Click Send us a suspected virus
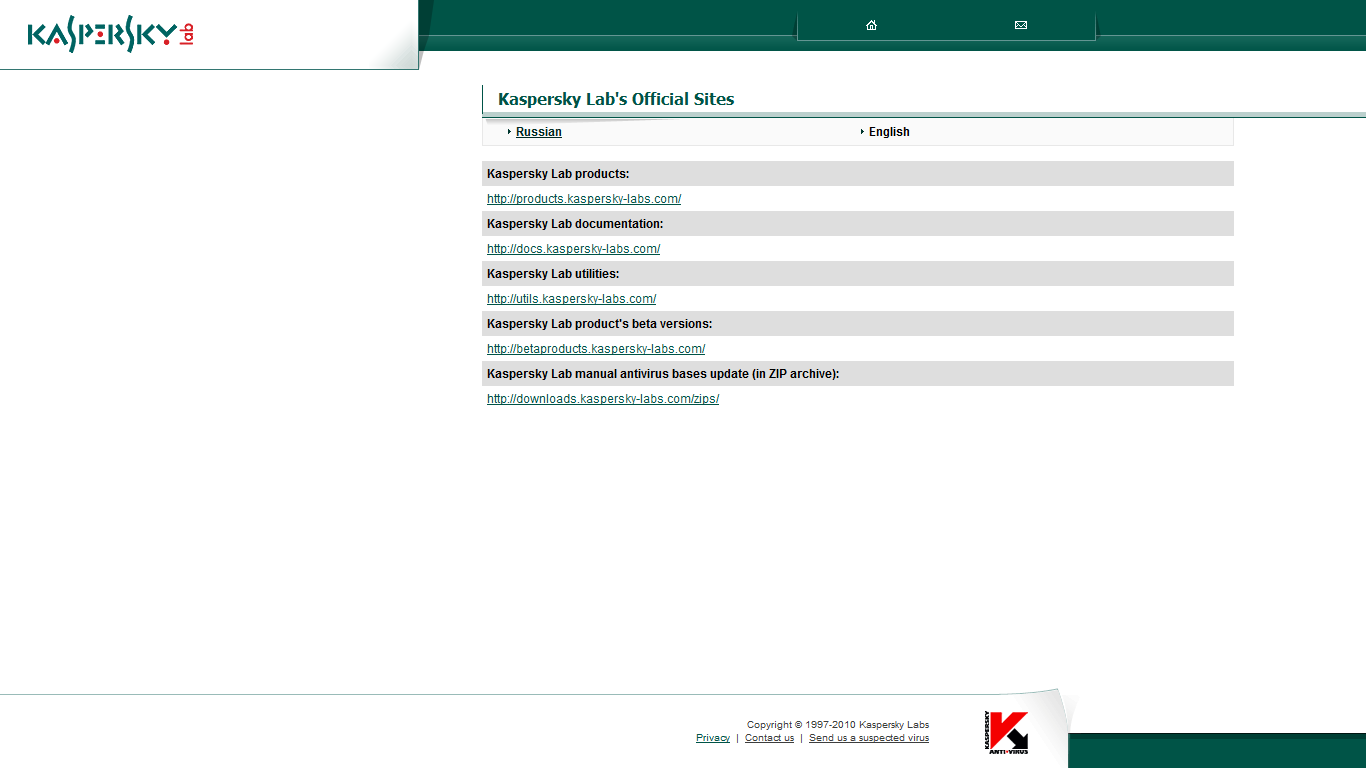Image resolution: width=1366 pixels, height=768 pixels. click(868, 738)
